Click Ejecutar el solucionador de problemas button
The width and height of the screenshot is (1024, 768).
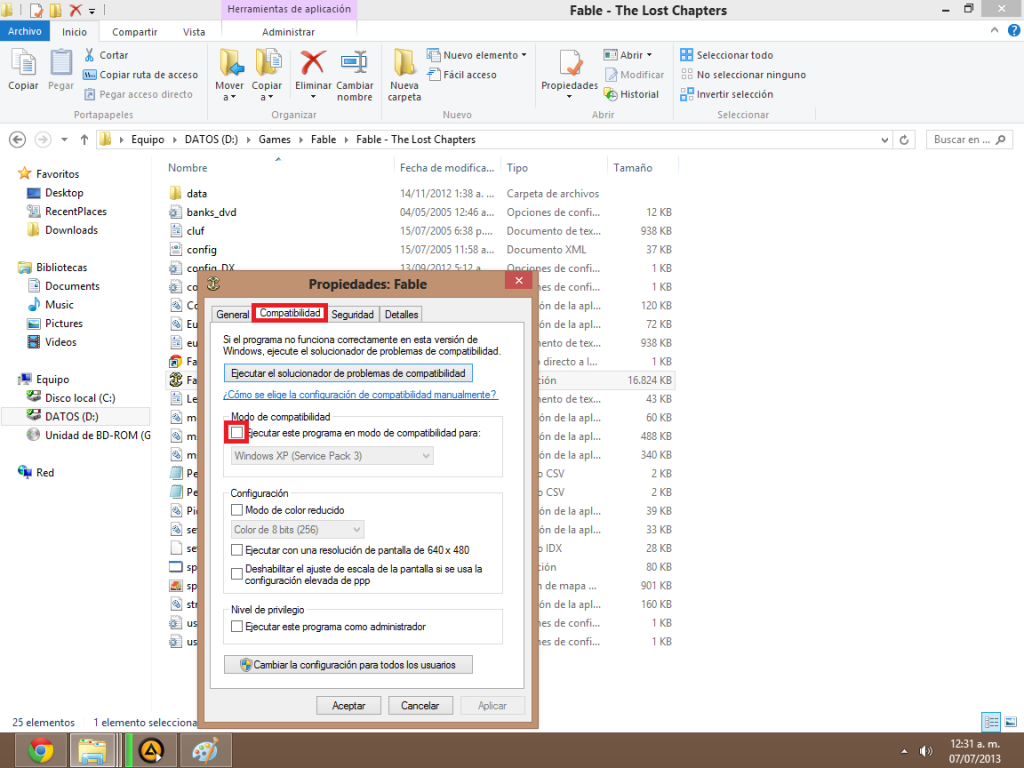pyautogui.click(x=348, y=374)
